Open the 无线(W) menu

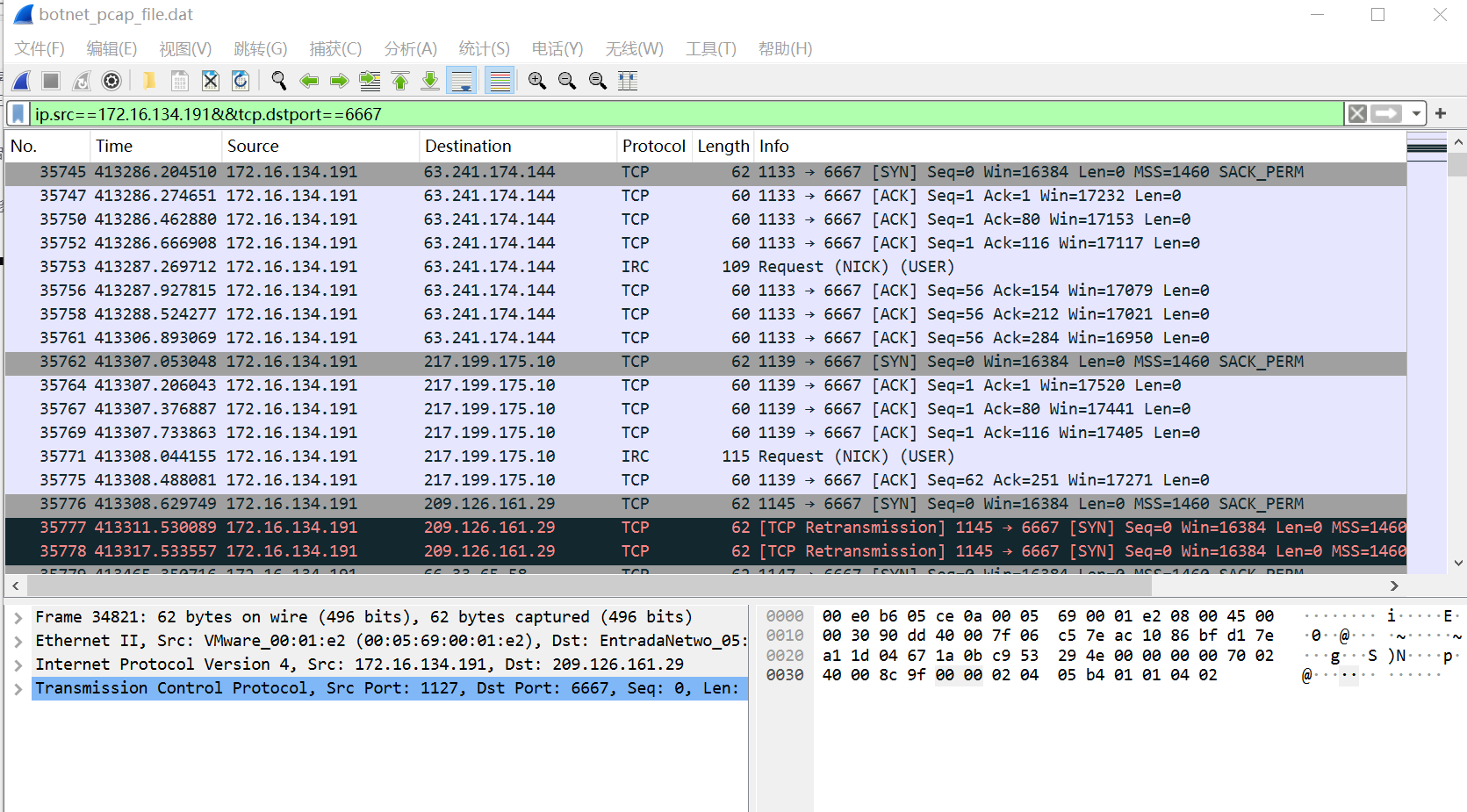tap(634, 49)
